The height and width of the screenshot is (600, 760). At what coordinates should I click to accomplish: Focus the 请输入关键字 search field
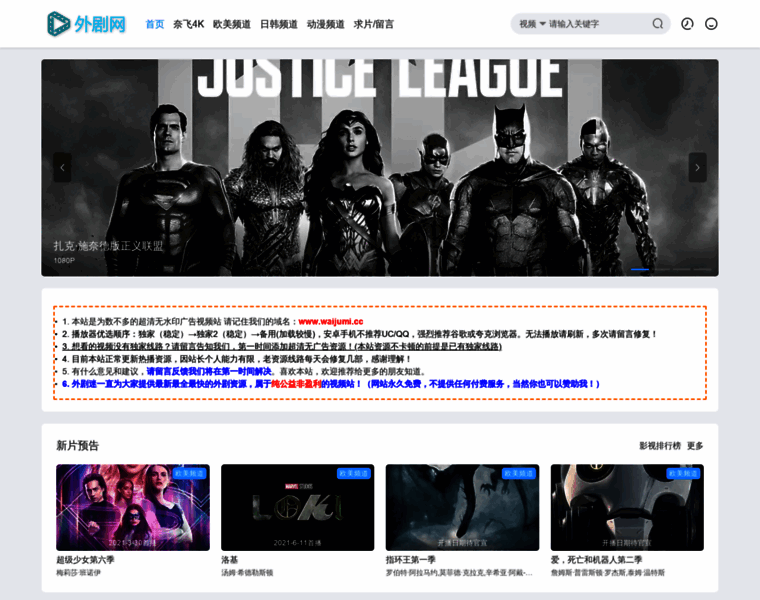pos(599,24)
